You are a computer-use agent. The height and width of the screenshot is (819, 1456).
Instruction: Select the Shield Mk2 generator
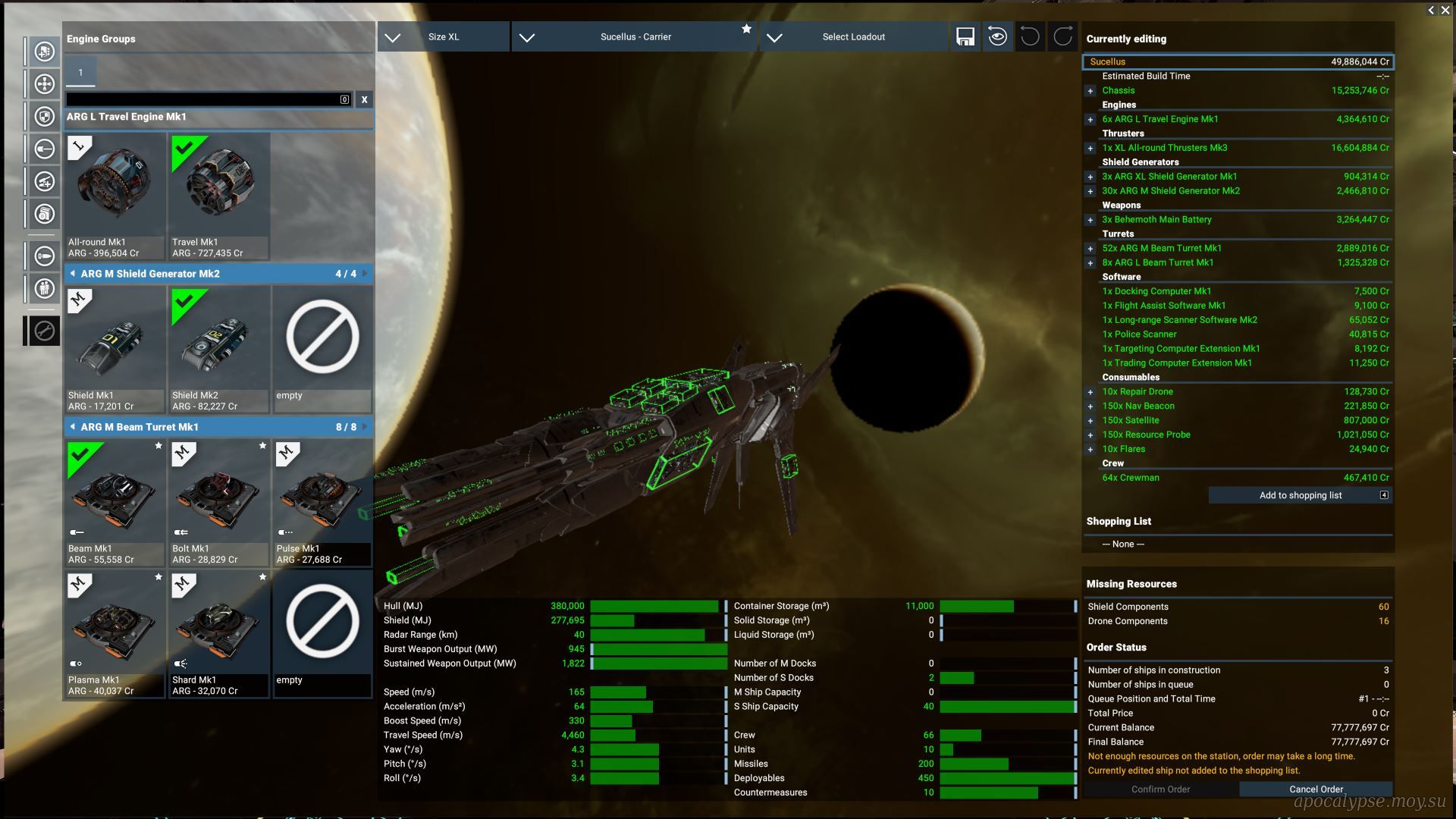[x=219, y=350]
